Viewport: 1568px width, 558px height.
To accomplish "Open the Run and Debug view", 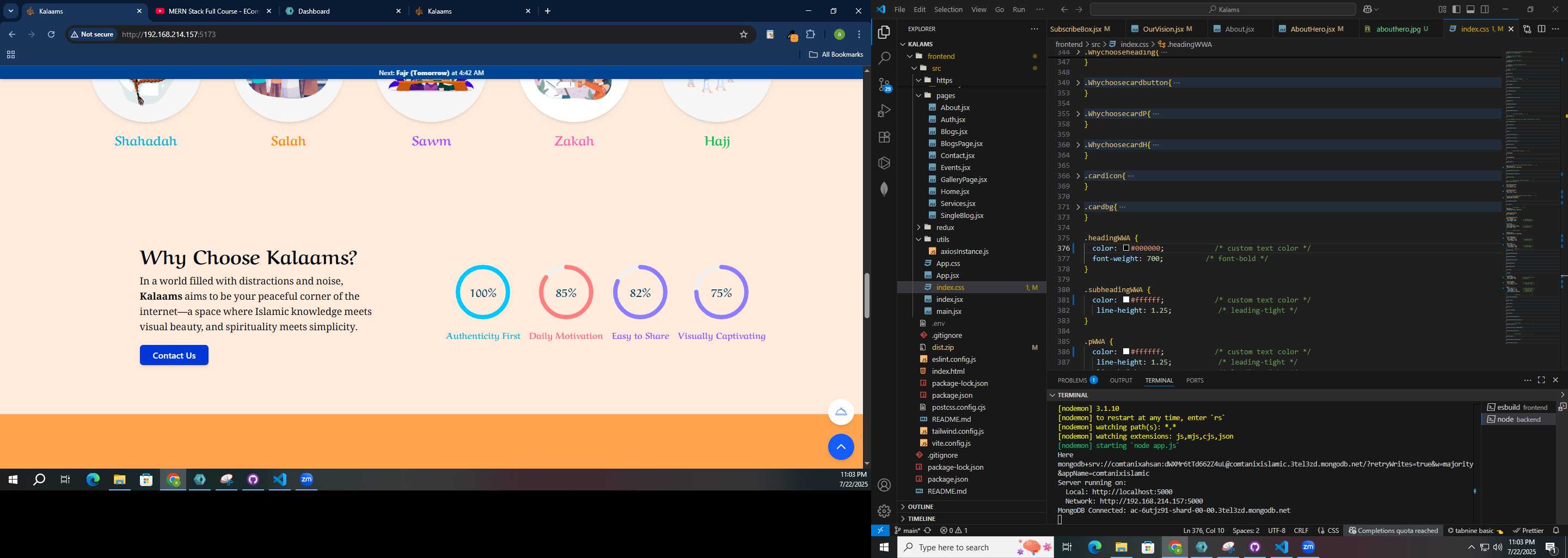I will tap(884, 111).
